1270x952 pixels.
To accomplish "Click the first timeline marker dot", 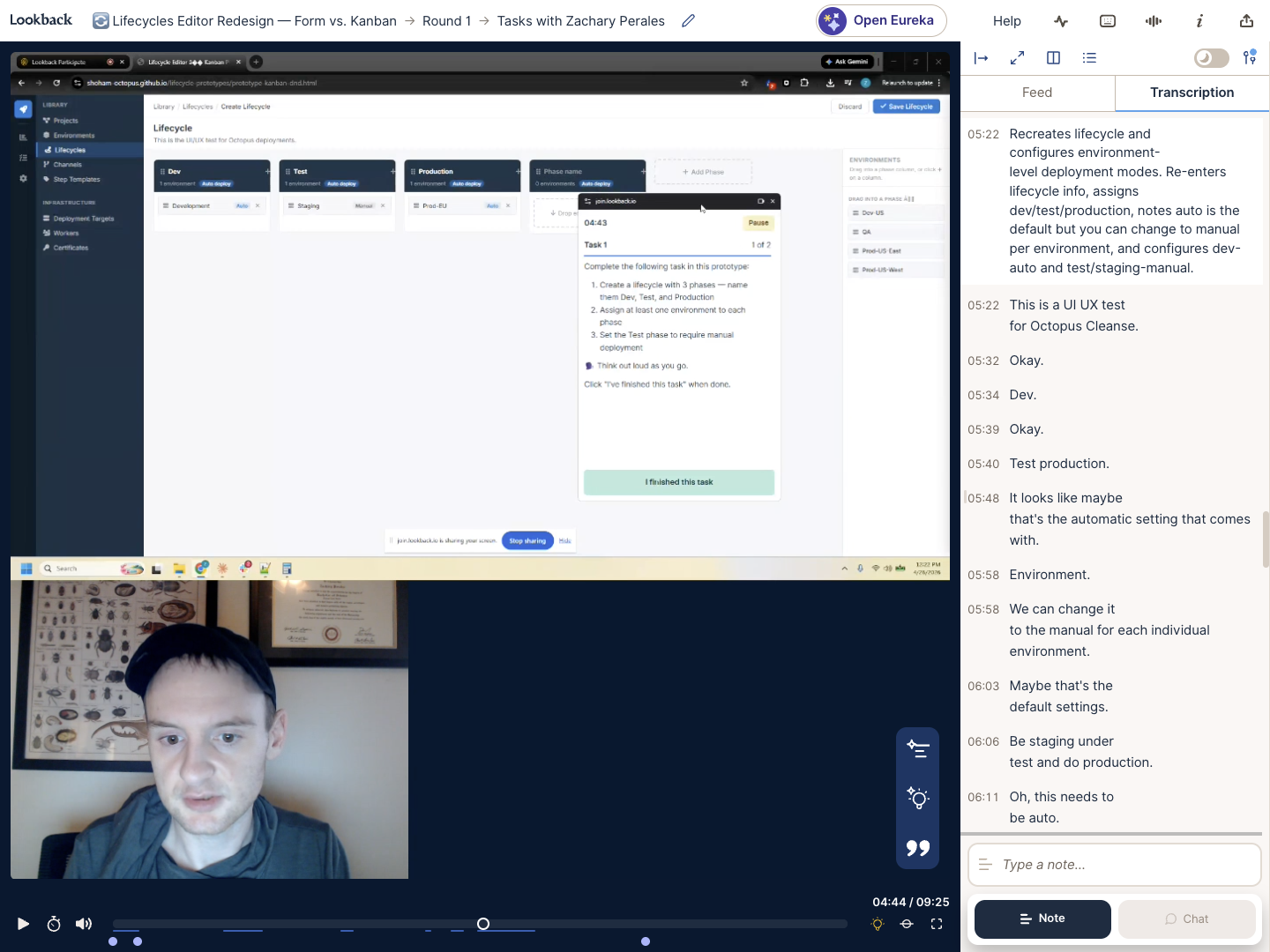I will click(x=113, y=941).
